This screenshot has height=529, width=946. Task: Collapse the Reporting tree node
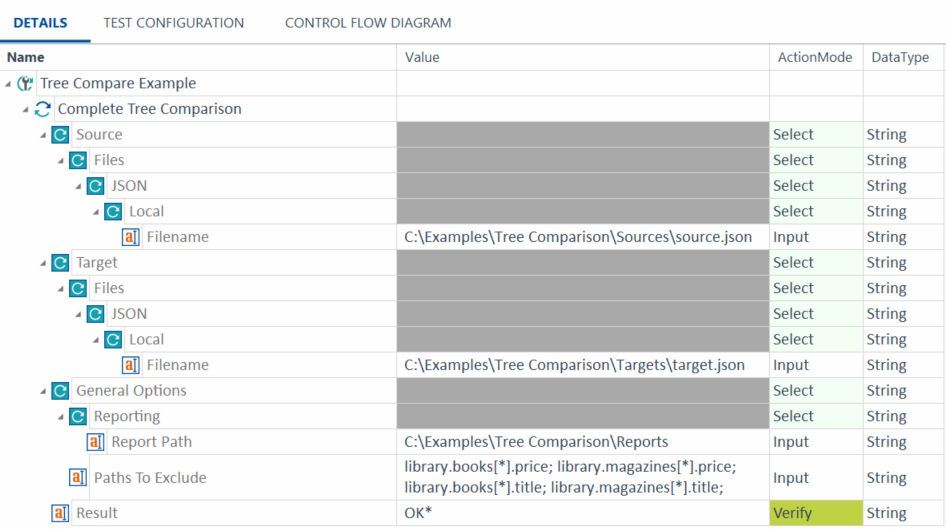(x=62, y=417)
